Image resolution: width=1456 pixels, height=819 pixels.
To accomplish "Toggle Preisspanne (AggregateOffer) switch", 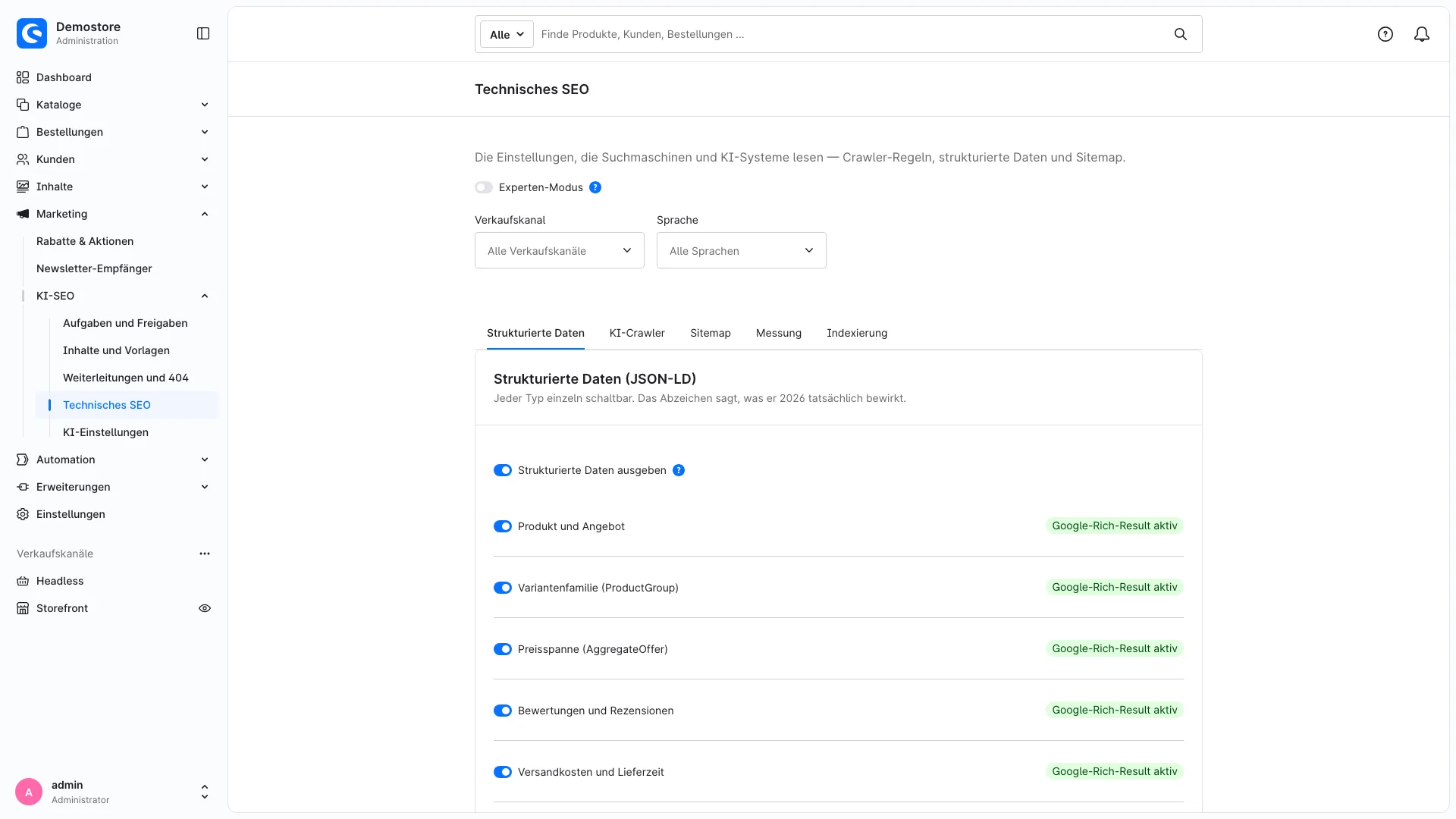I will click(503, 649).
